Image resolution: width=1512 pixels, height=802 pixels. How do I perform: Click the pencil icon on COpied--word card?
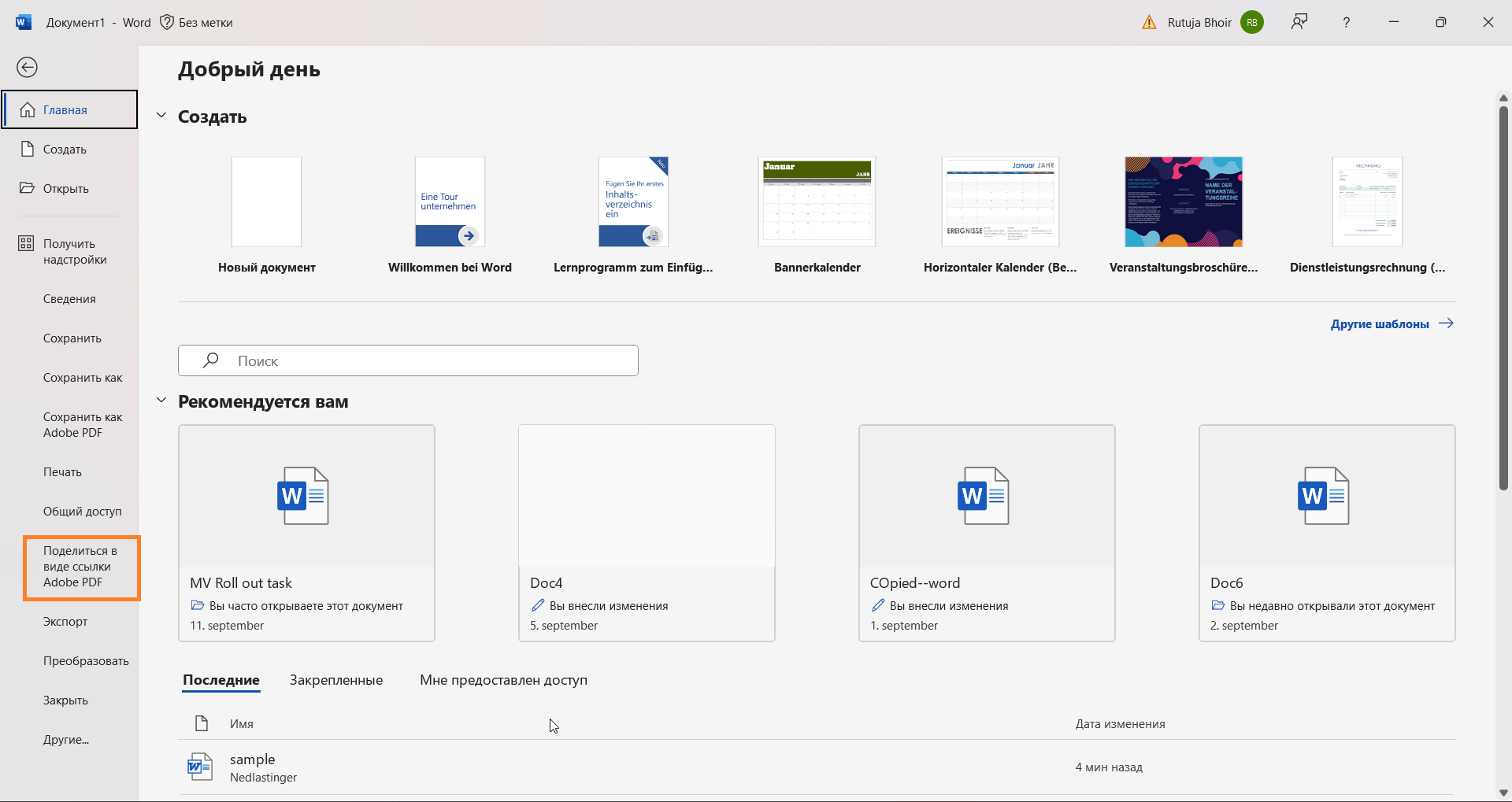coord(878,605)
